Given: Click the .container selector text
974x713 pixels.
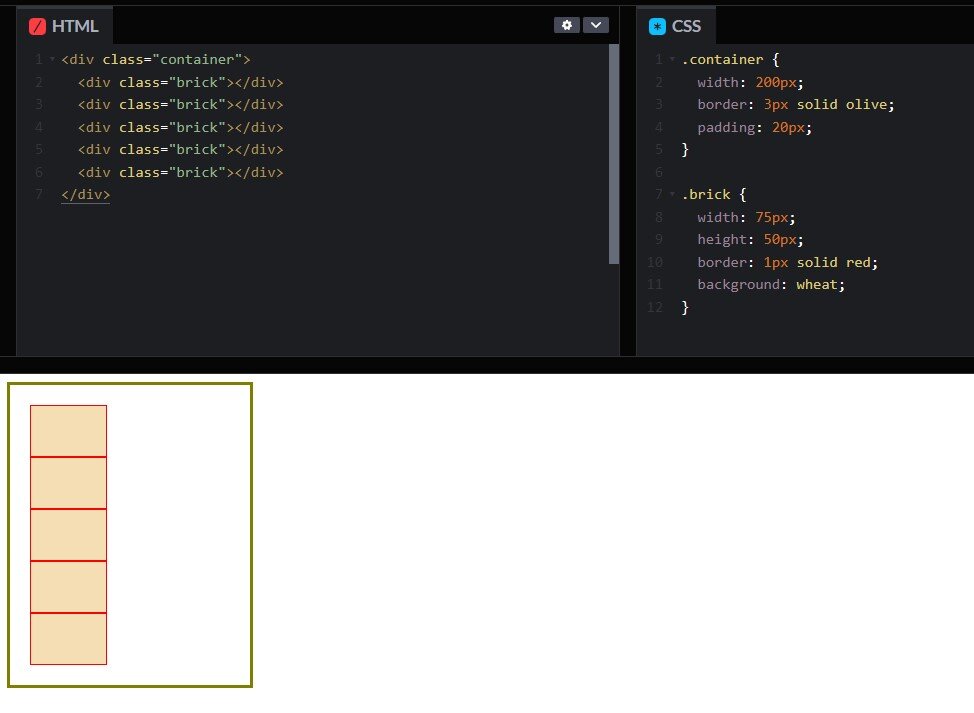Looking at the screenshot, I should (722, 60).
